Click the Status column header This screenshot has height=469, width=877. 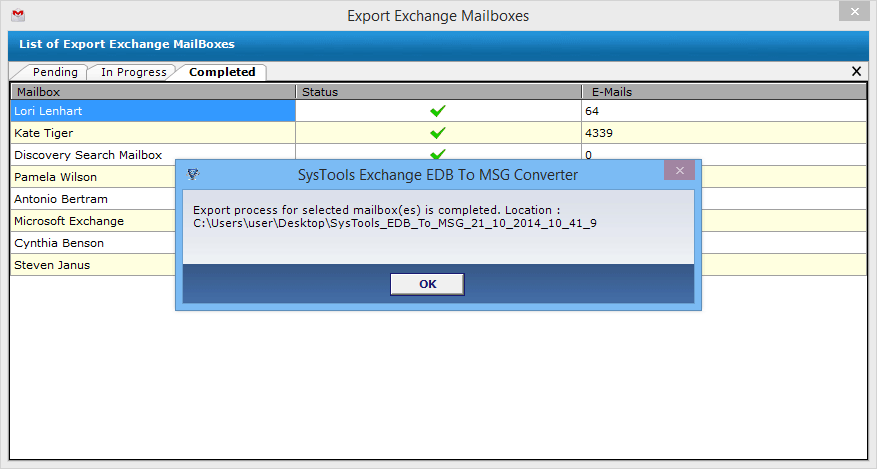click(x=438, y=92)
